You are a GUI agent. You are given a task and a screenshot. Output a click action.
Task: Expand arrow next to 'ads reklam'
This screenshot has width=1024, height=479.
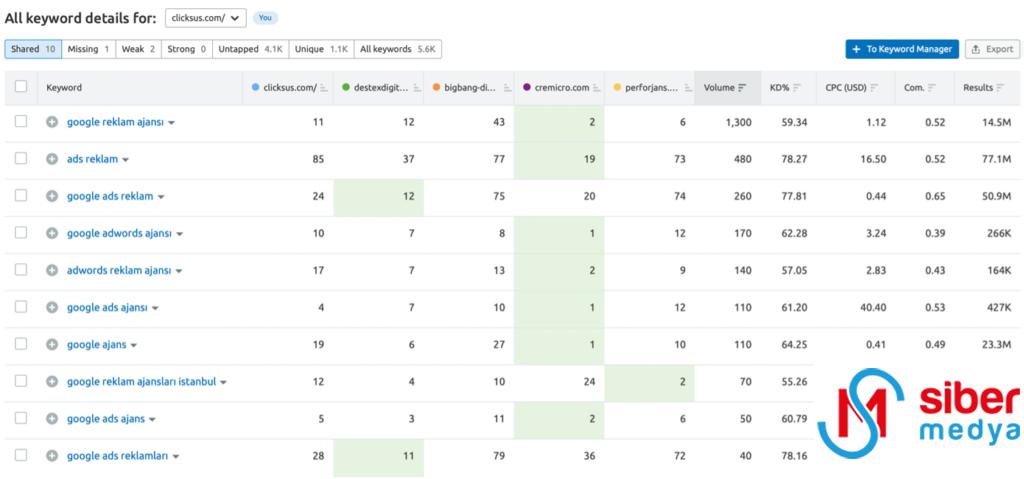[x=125, y=160]
